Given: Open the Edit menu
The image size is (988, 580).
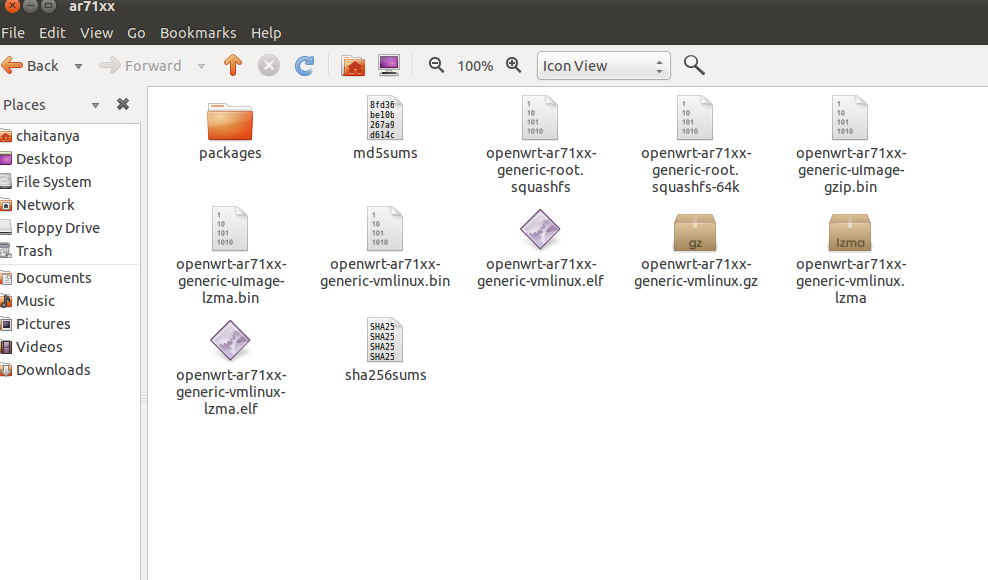Looking at the screenshot, I should [52, 33].
